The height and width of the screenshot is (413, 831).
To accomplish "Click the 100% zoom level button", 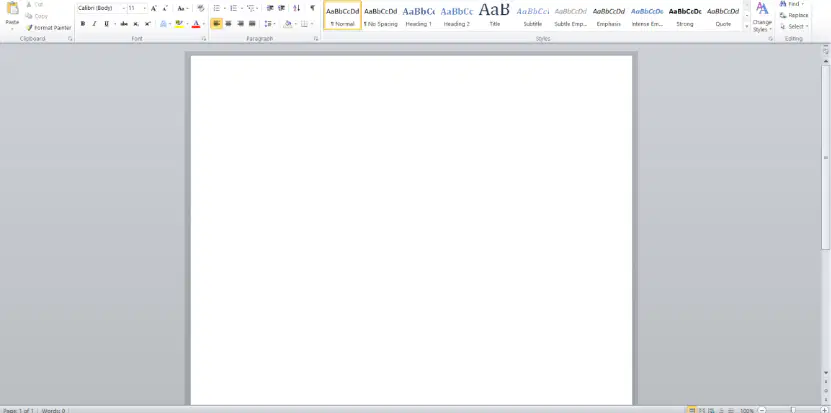I will (x=747, y=410).
